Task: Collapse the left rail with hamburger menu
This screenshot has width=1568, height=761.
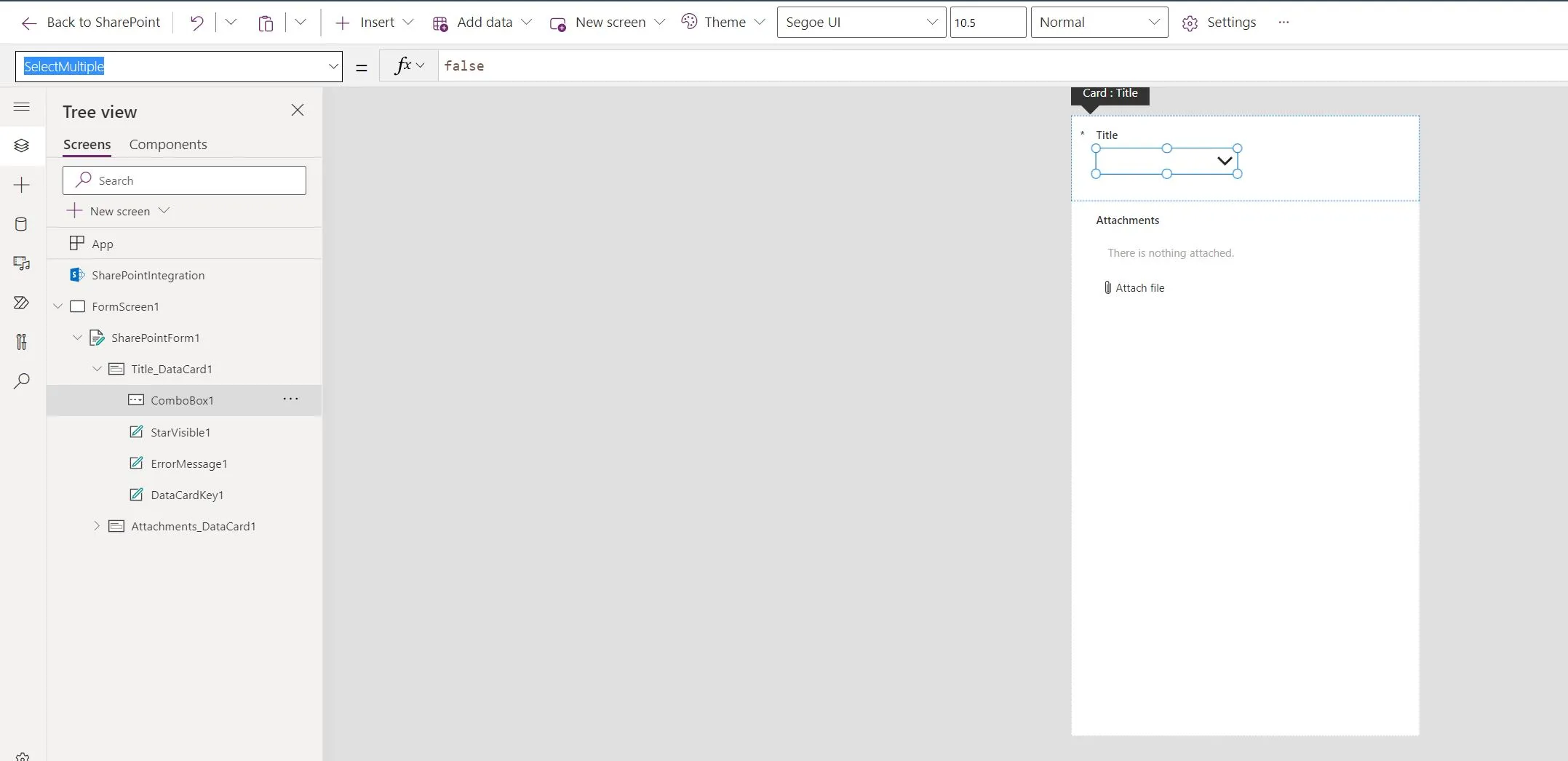Action: pos(22,106)
